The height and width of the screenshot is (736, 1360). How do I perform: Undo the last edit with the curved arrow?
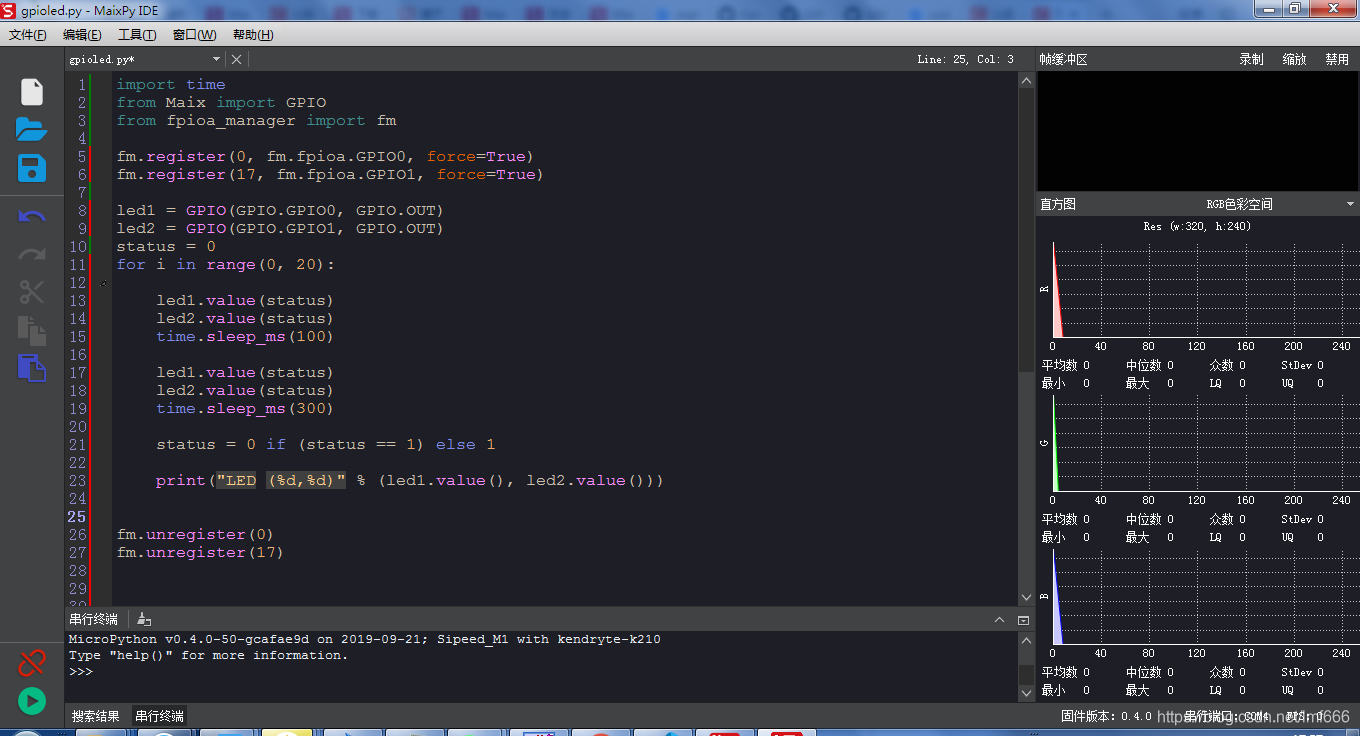click(x=32, y=217)
